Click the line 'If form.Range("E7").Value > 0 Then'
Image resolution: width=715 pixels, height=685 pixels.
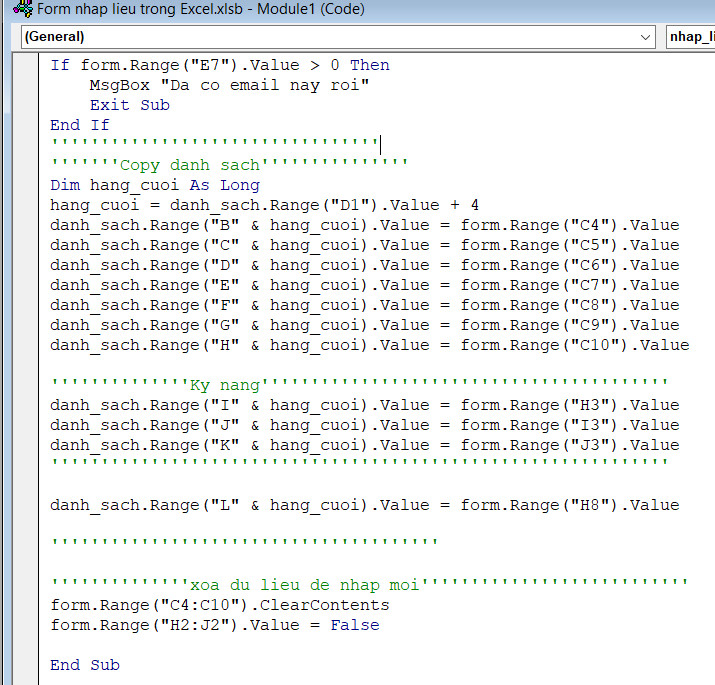(220, 65)
